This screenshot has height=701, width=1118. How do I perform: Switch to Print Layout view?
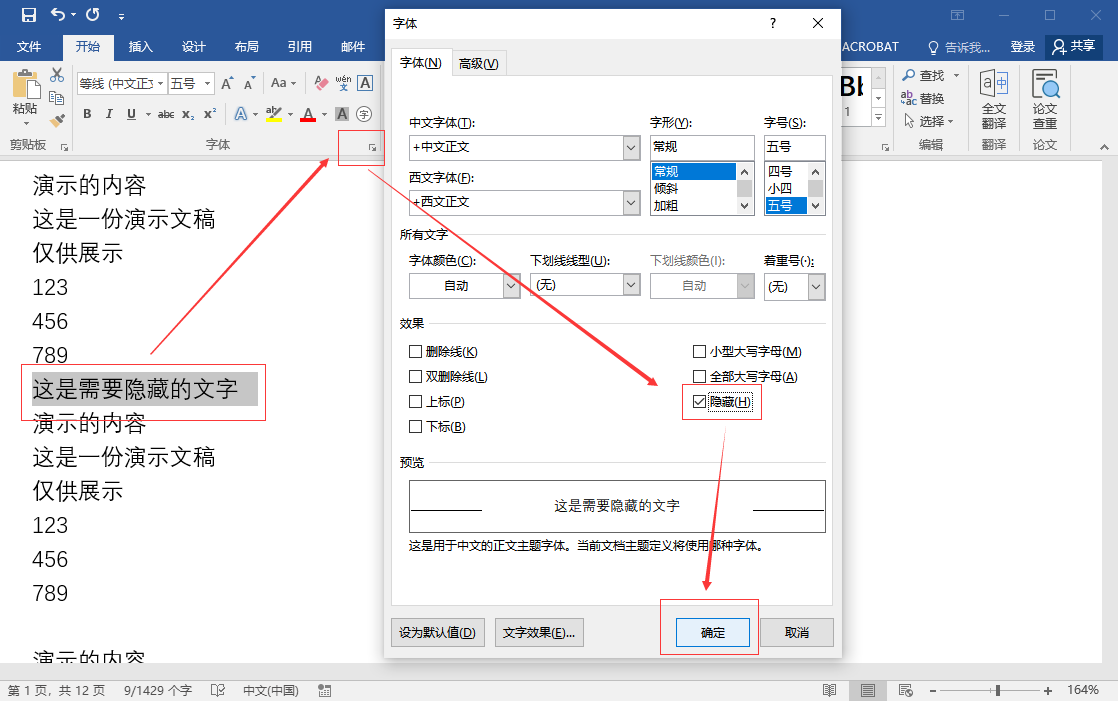click(x=868, y=690)
